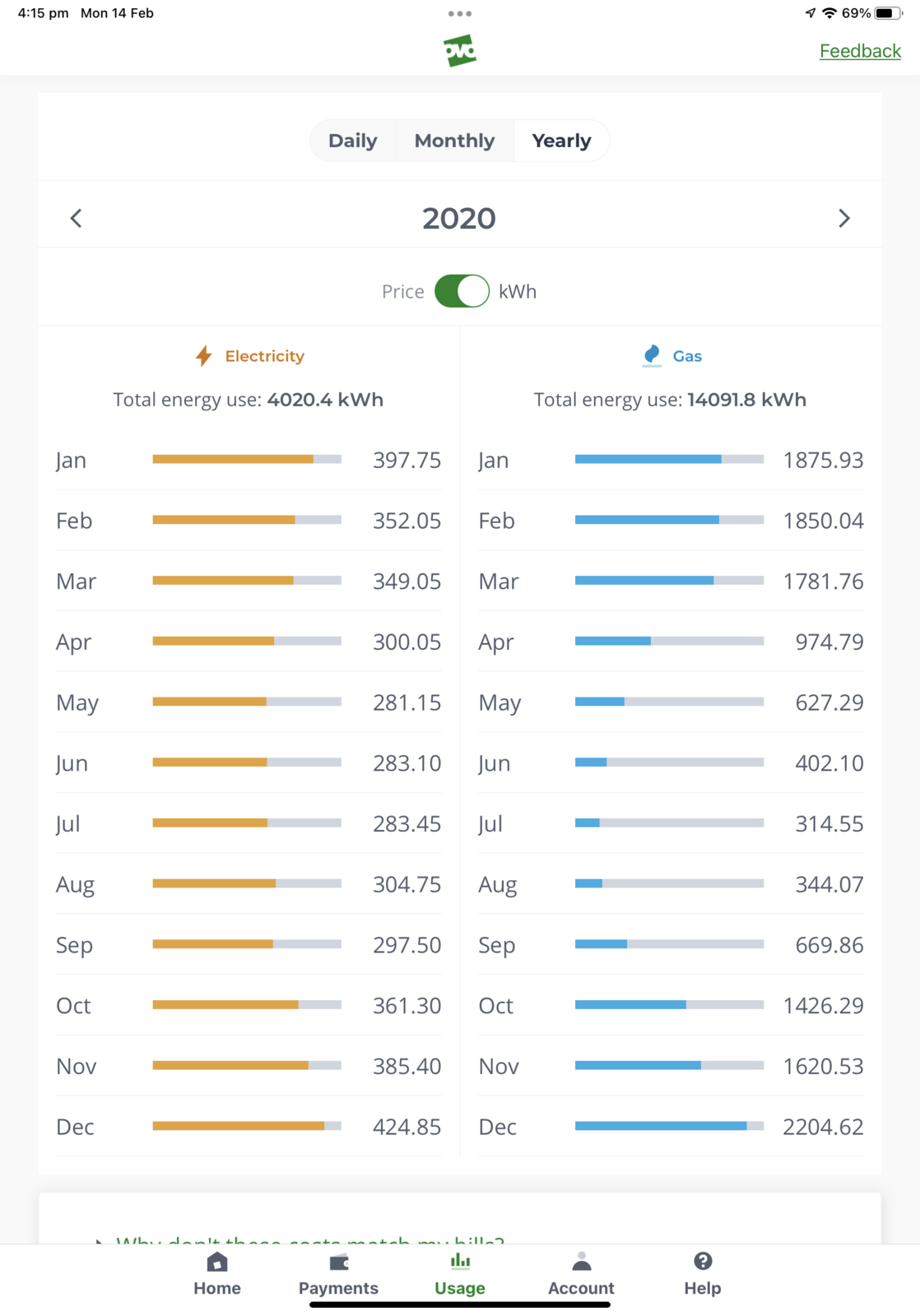The width and height of the screenshot is (920, 1316).
Task: Tap the 2020 year heading
Action: pyautogui.click(x=459, y=218)
